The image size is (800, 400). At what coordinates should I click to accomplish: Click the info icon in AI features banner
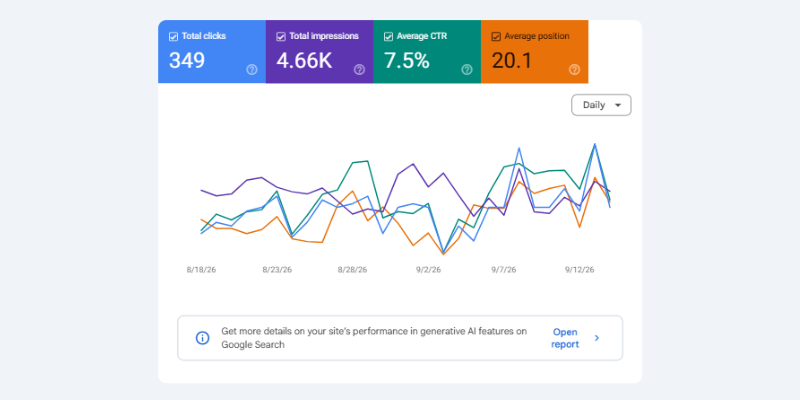pos(203,338)
